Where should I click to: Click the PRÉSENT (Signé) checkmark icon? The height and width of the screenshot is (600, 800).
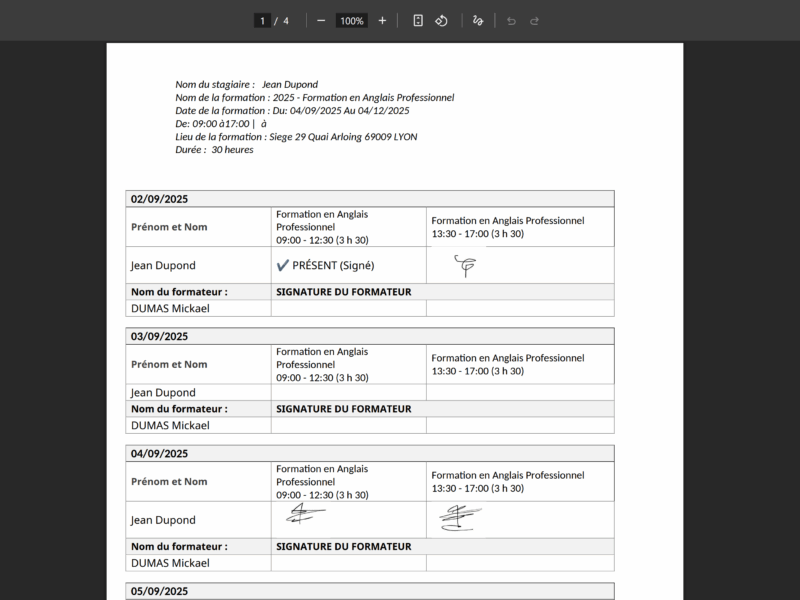coord(284,264)
